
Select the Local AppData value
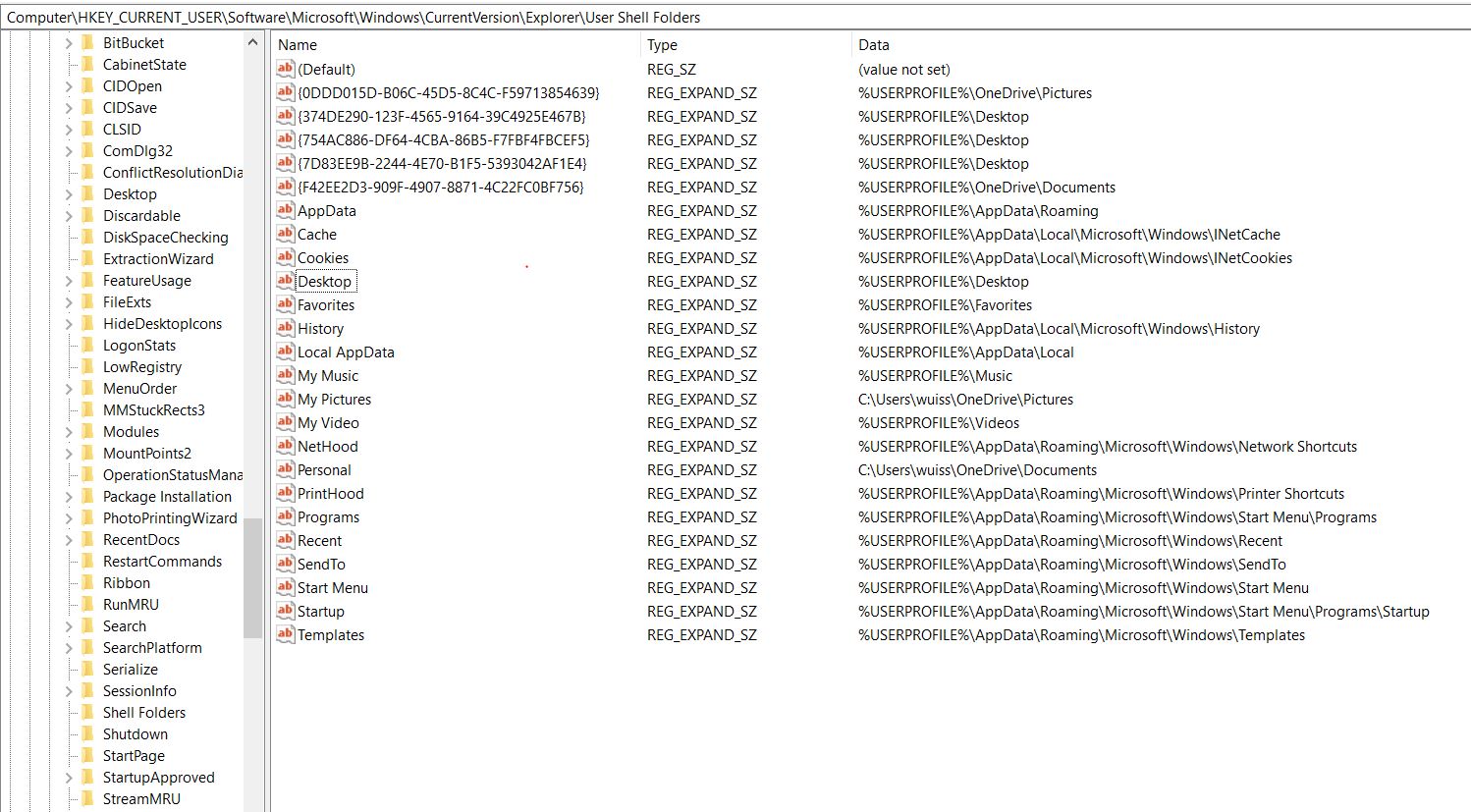pos(346,352)
